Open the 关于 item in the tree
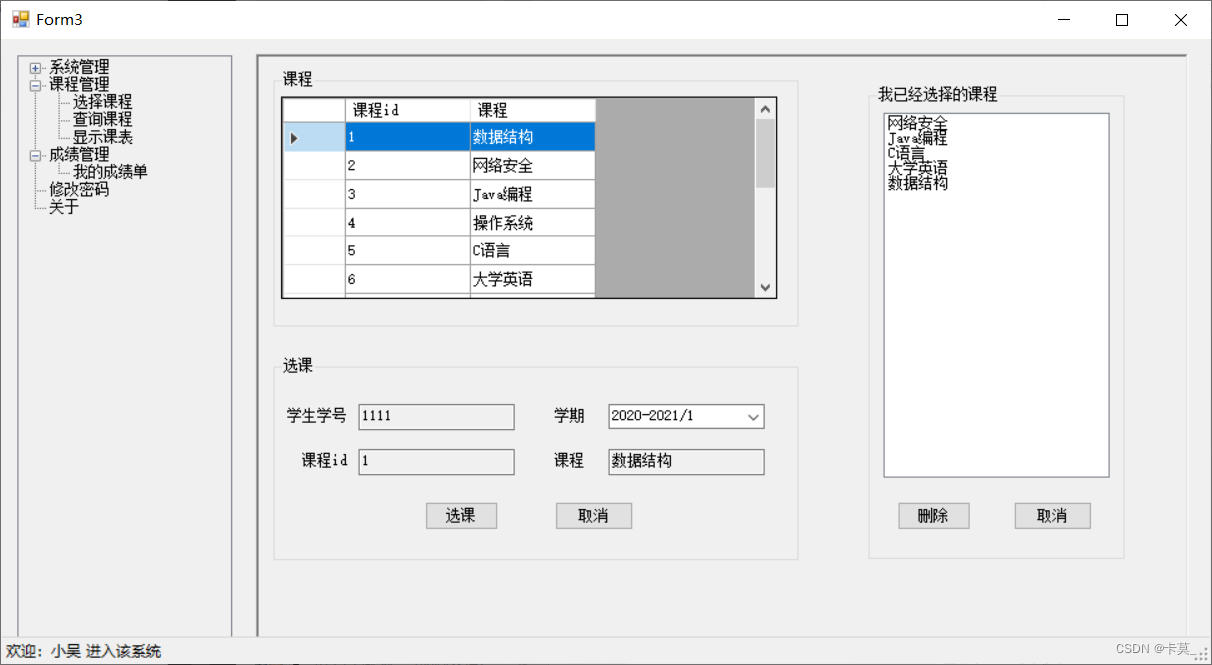This screenshot has width=1212, height=665. point(64,207)
